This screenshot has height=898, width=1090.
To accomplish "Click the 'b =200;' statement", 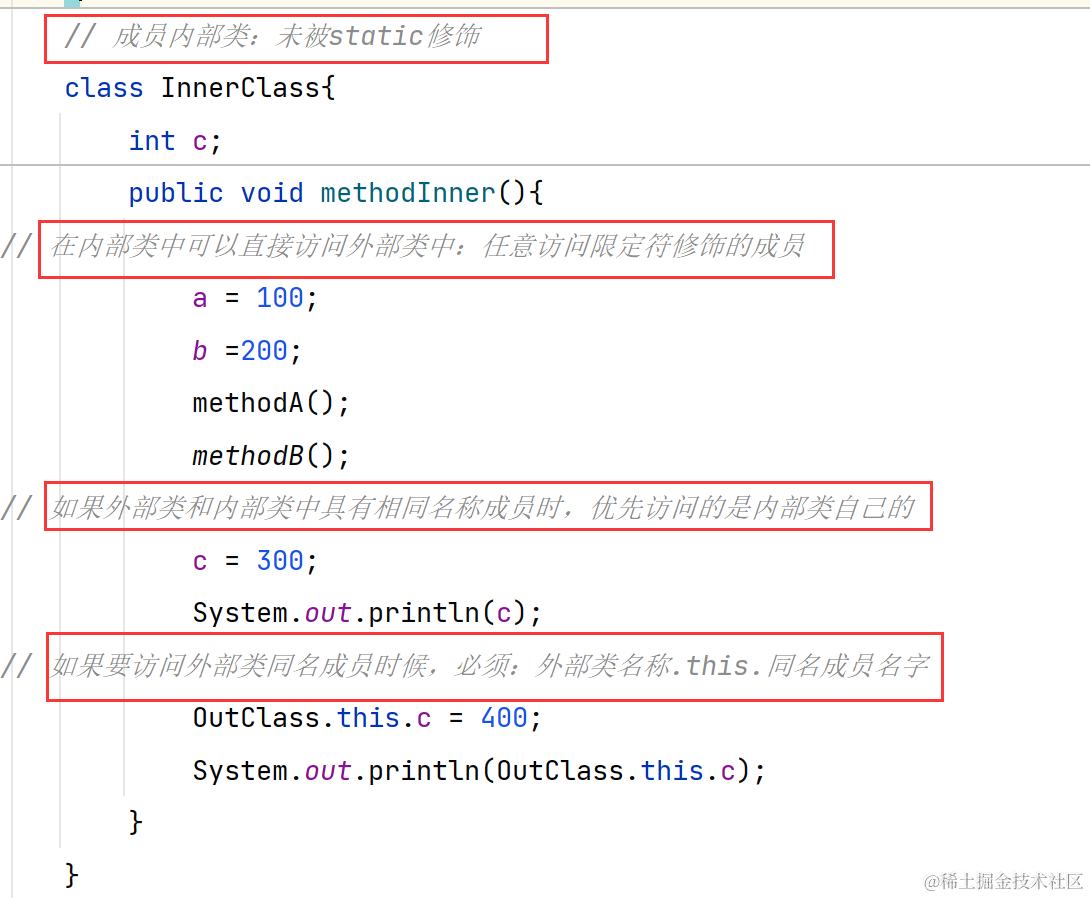I will (x=247, y=351).
